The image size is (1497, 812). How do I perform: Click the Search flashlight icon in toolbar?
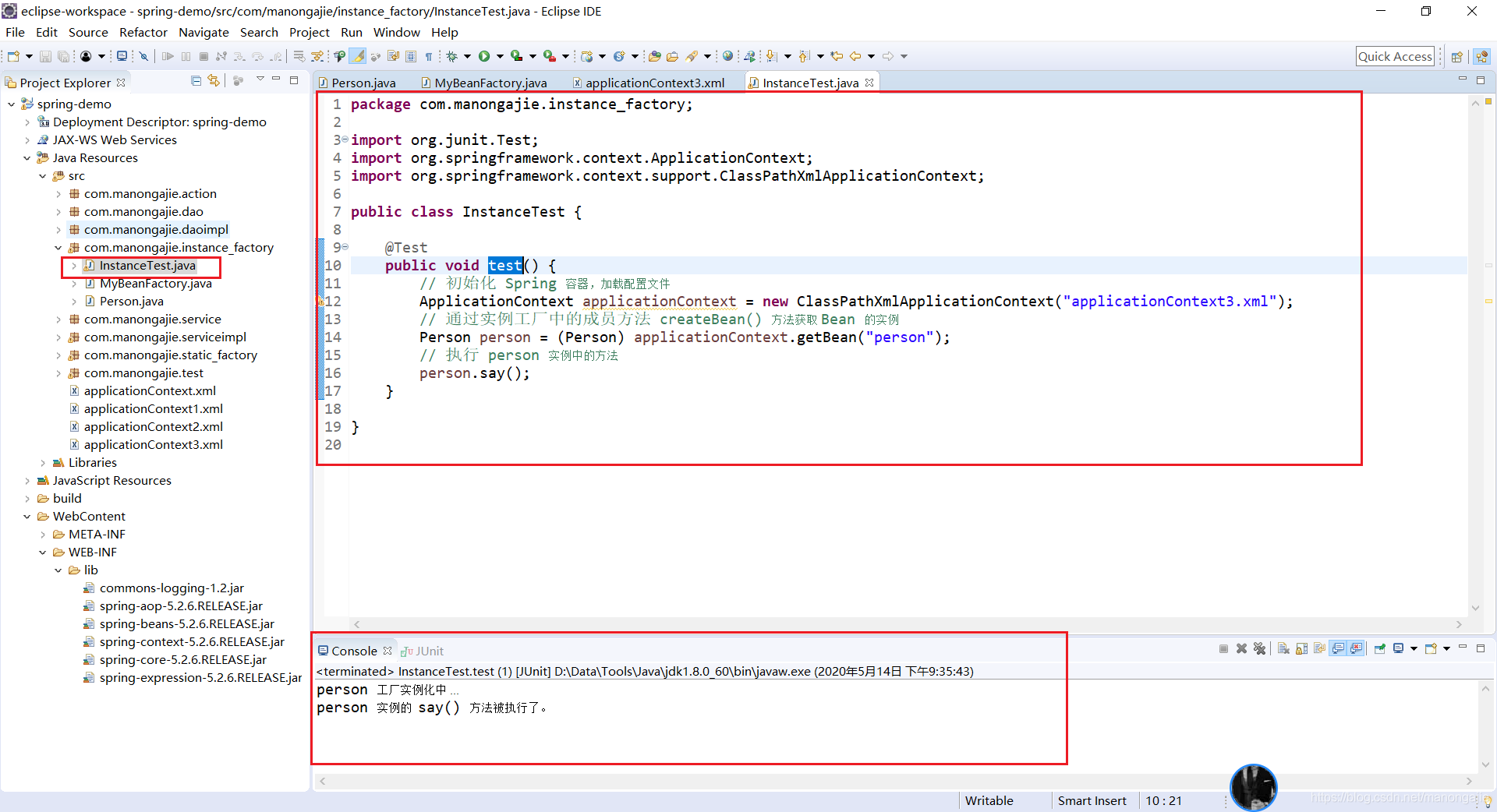(x=692, y=56)
